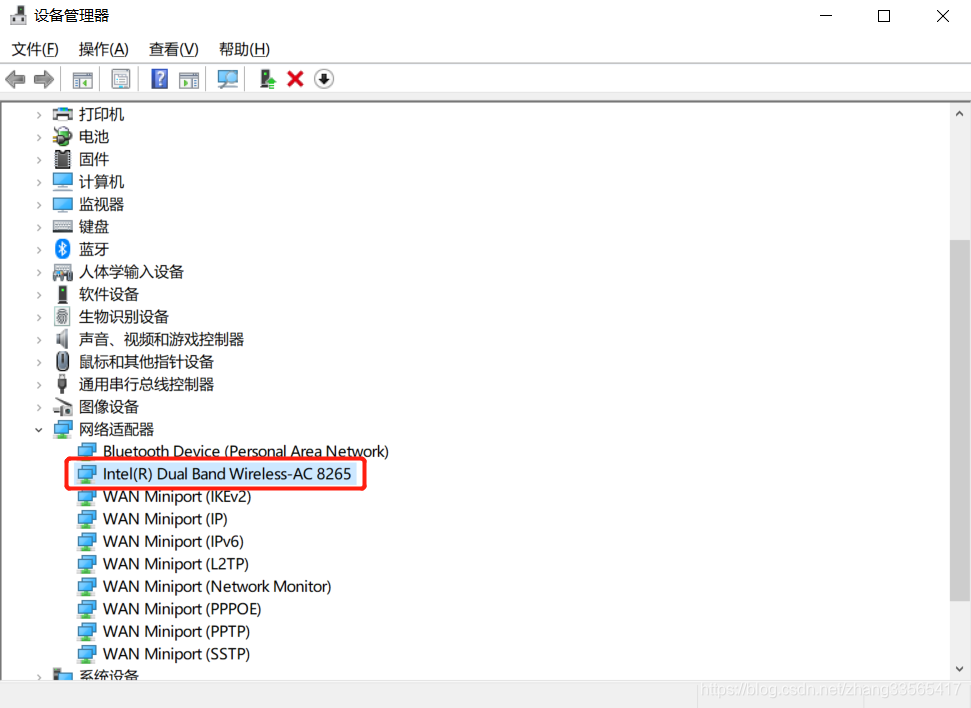Click the battery icon beside 电池

(x=63, y=136)
